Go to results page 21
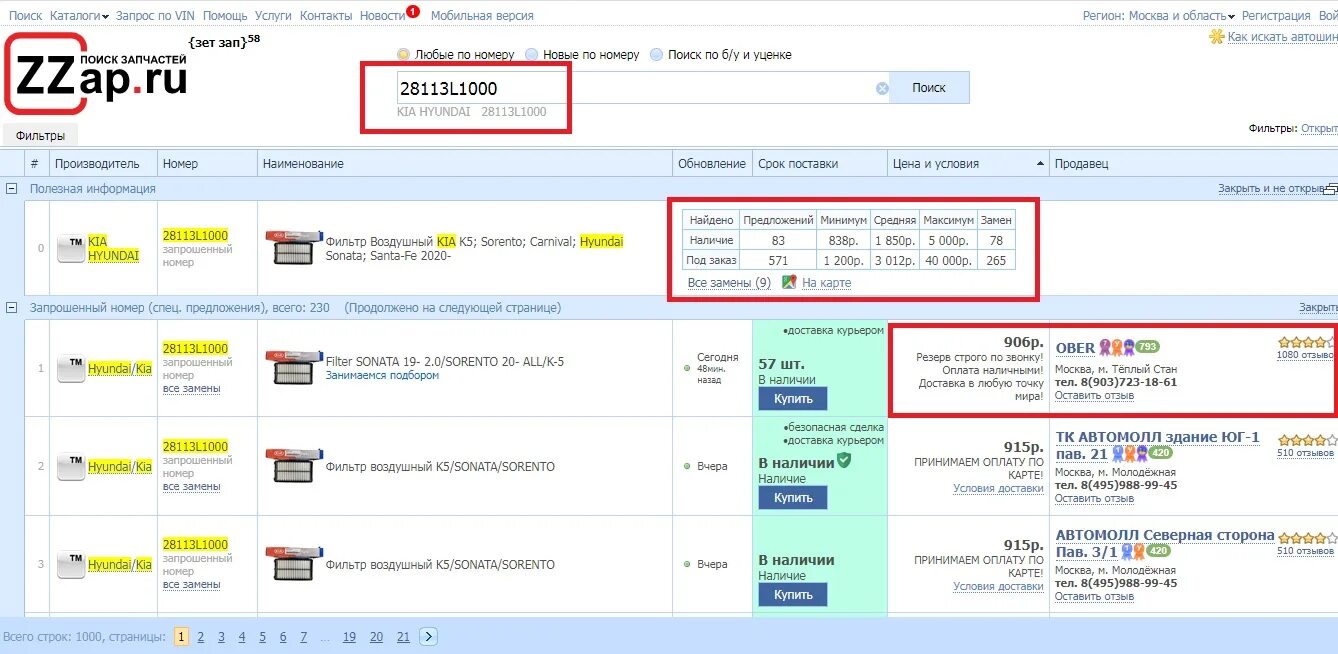Viewport: 1338px width, 654px height. [x=403, y=636]
